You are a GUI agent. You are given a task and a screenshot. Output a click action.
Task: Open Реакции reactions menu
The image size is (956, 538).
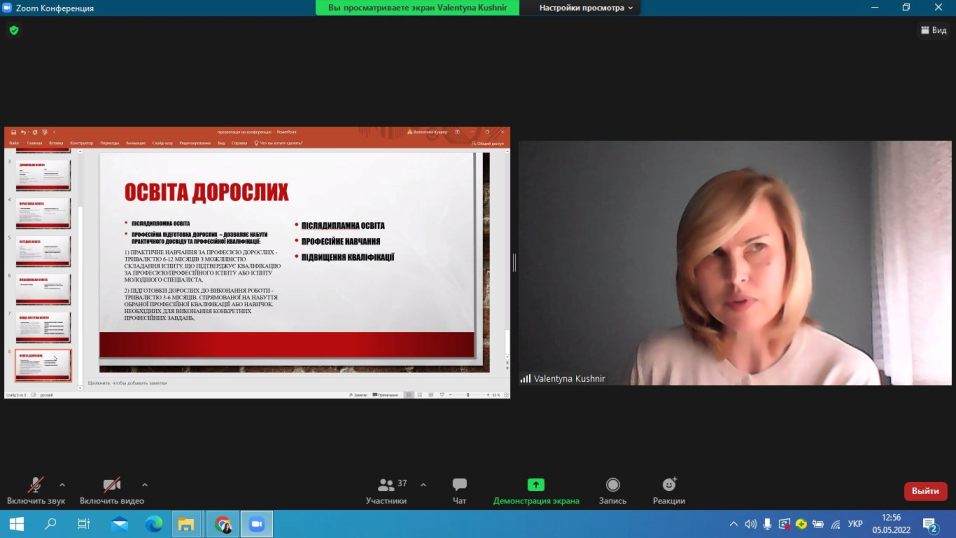pyautogui.click(x=669, y=485)
